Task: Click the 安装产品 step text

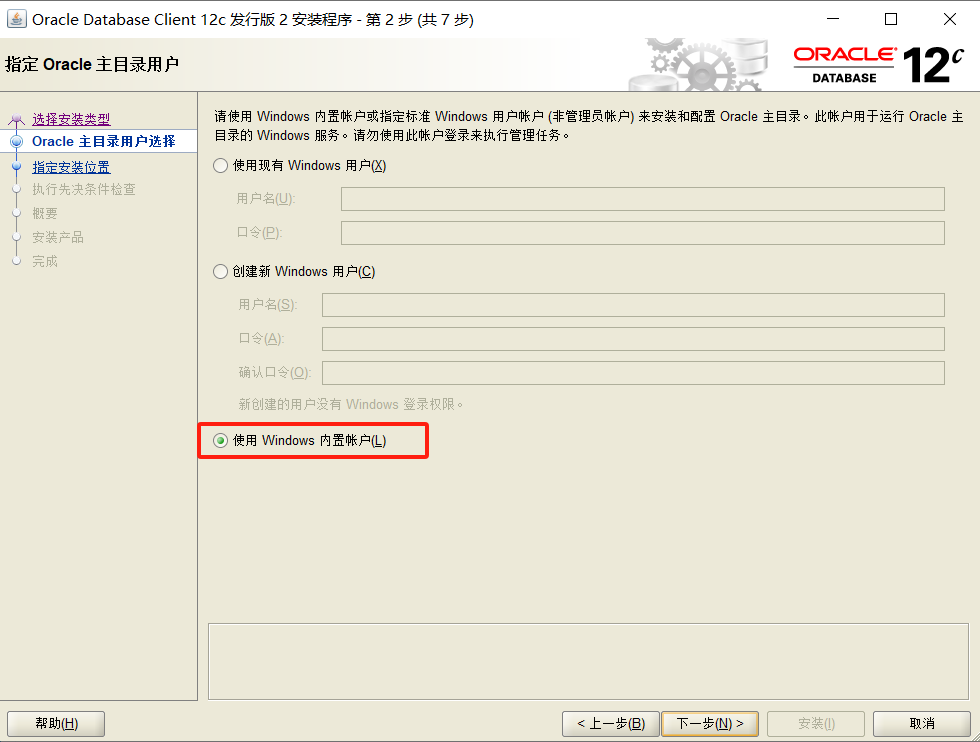Action: tap(58, 238)
